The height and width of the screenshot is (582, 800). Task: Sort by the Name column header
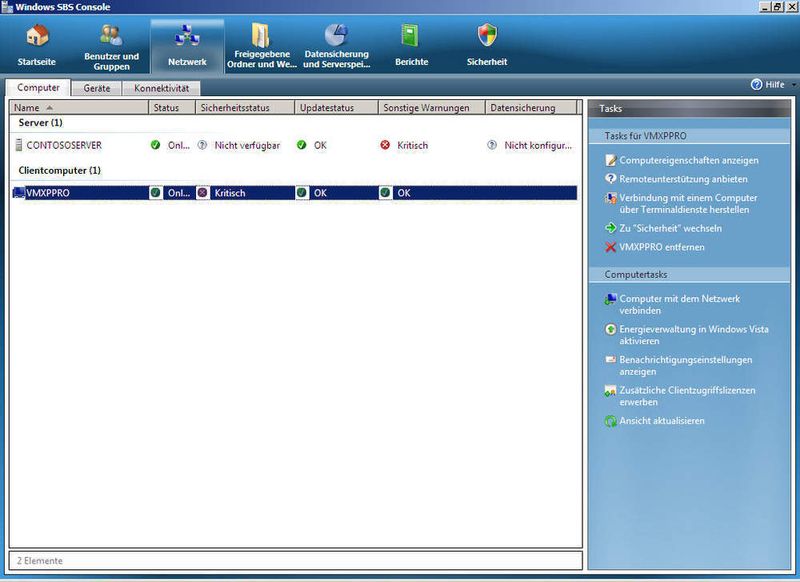click(79, 108)
